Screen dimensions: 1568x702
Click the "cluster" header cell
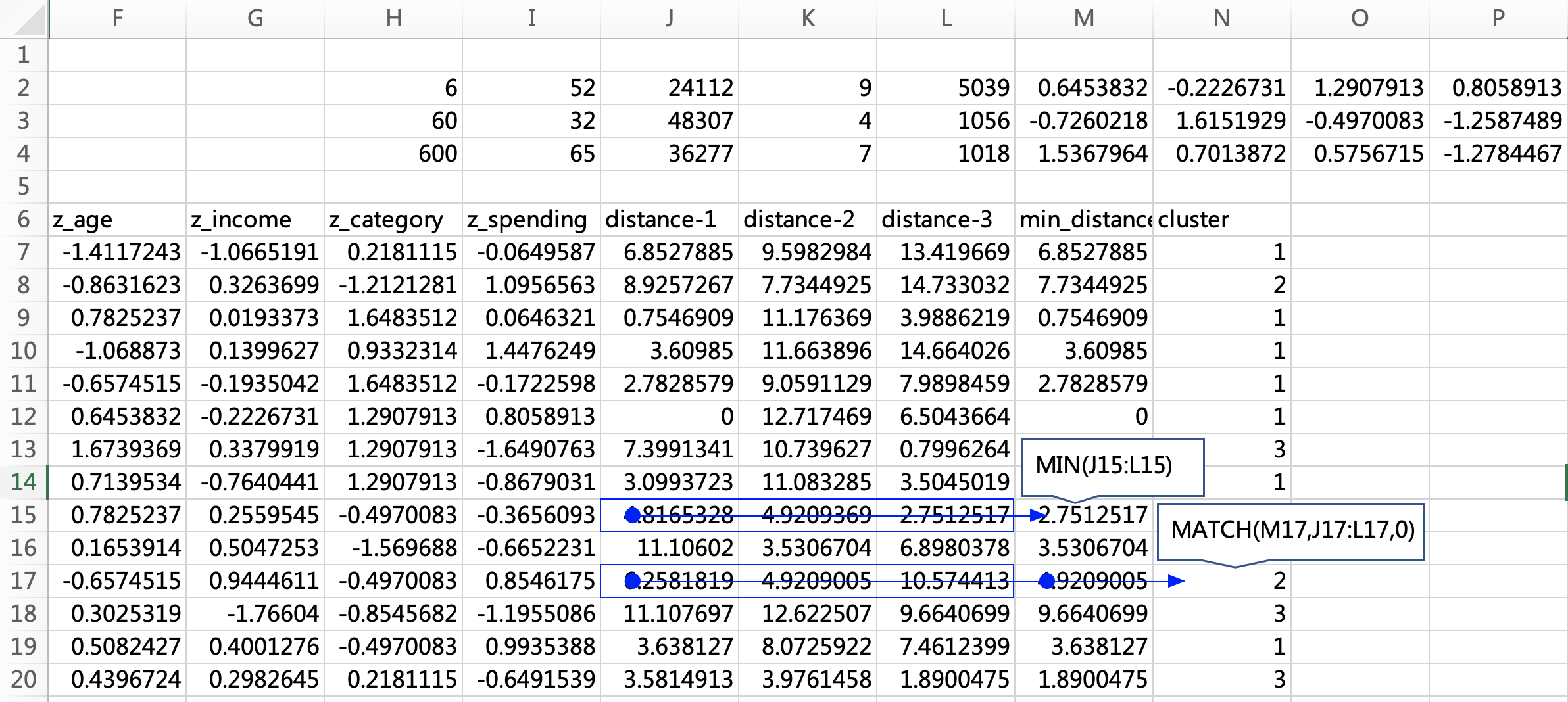pos(1222,220)
